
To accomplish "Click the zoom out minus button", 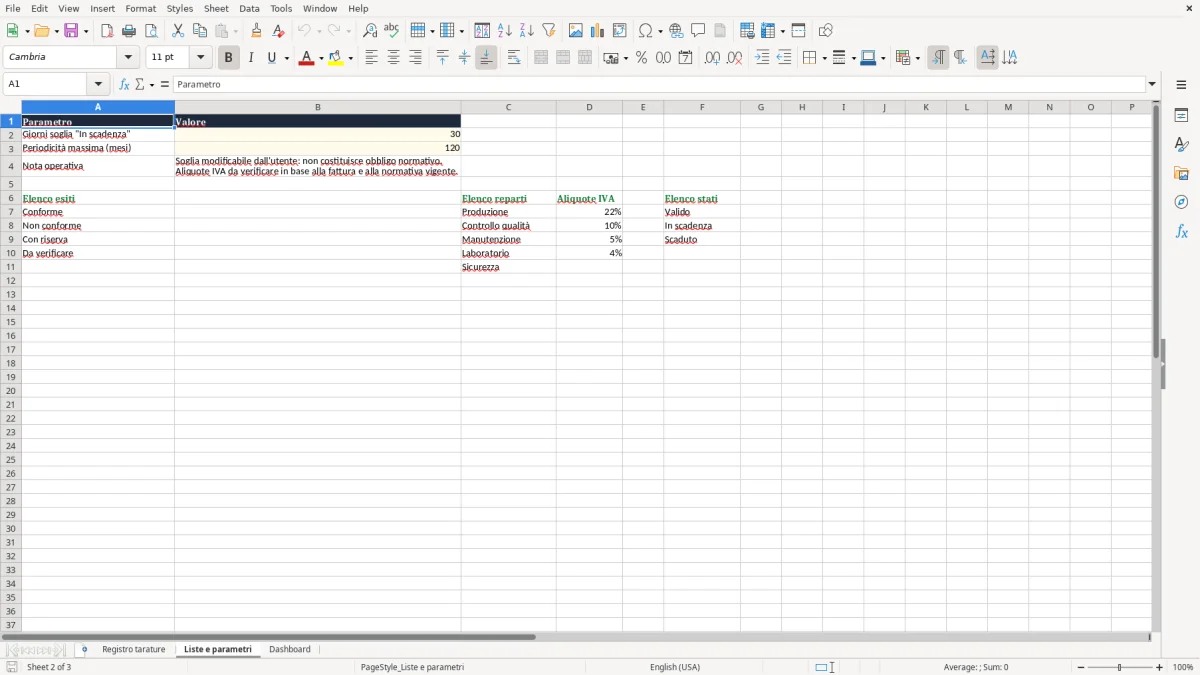I will pos(1081,667).
